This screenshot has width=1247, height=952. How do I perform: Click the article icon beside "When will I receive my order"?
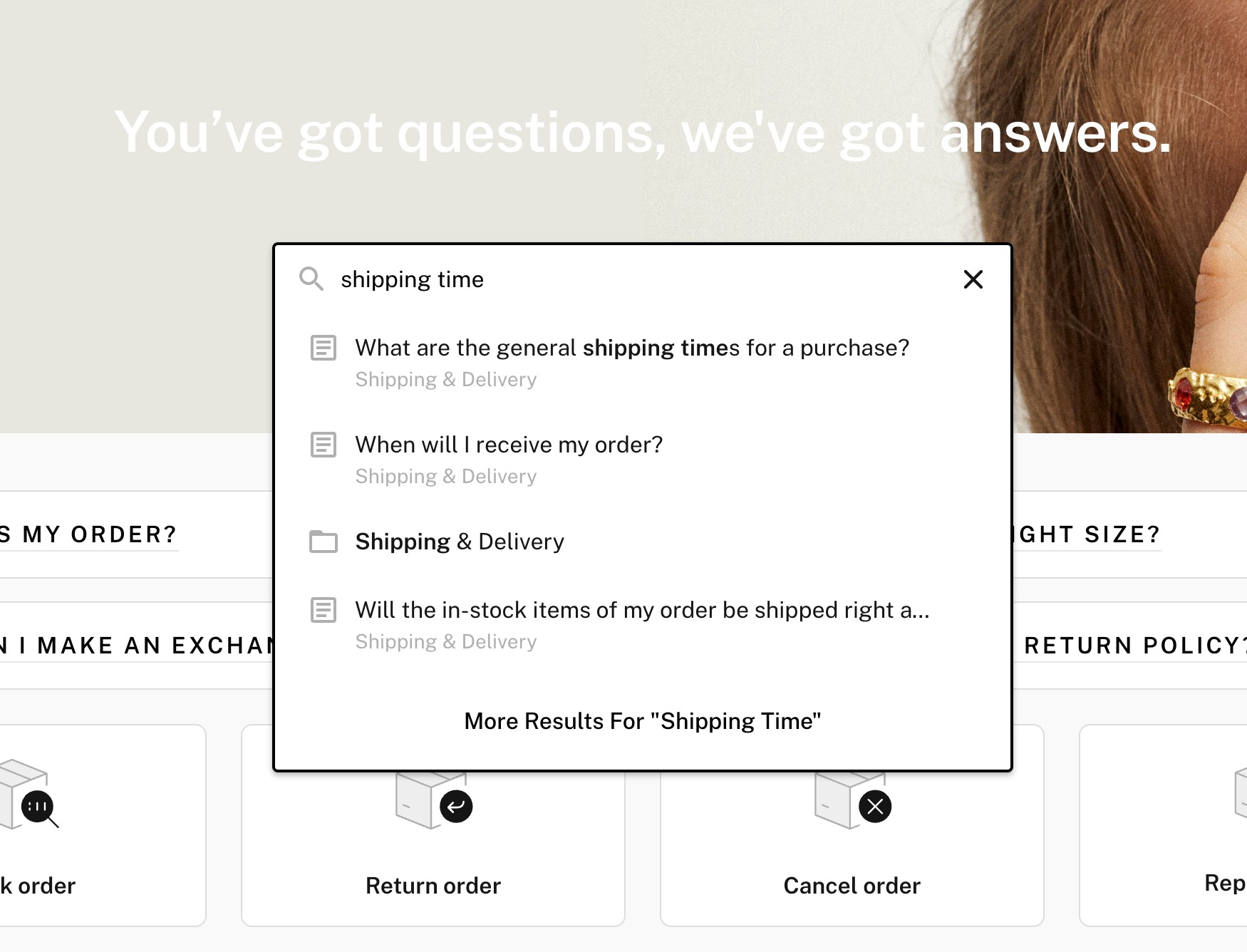tap(323, 445)
